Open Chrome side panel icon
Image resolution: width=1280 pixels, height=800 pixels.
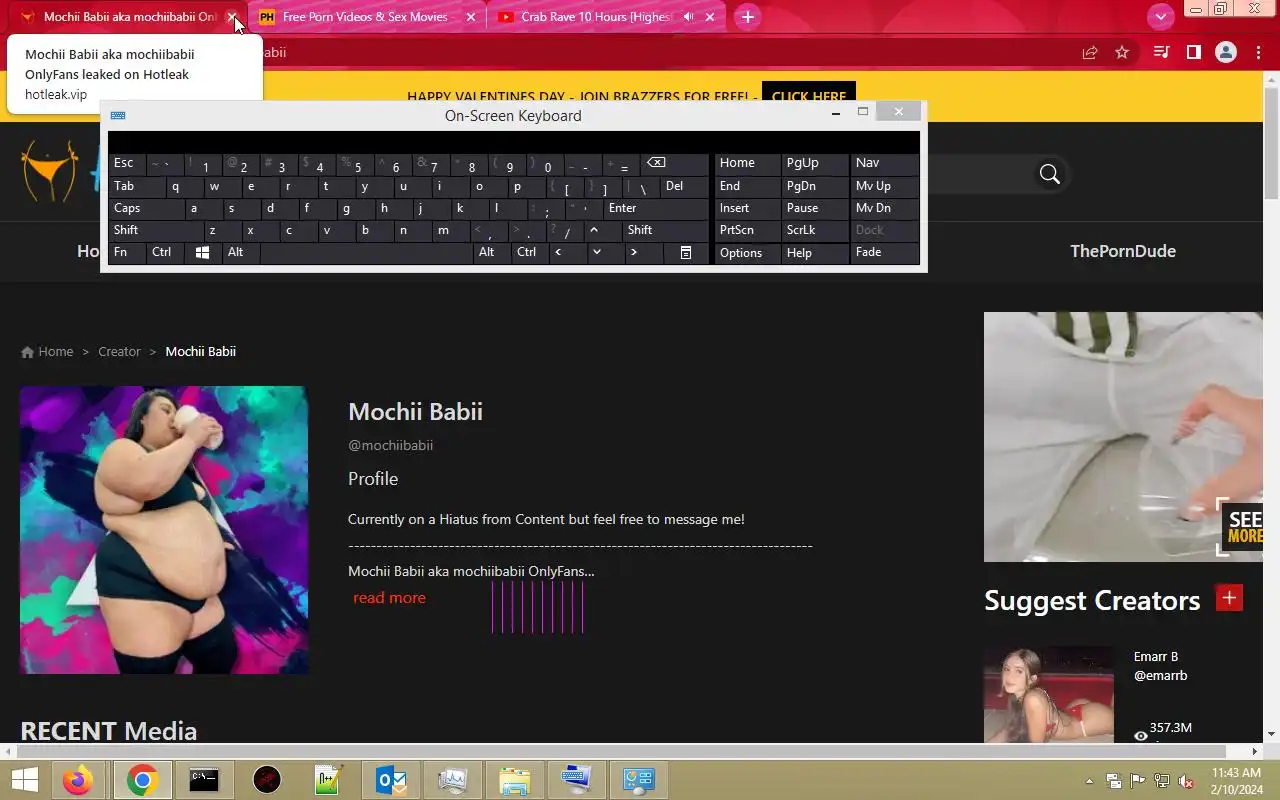click(1193, 53)
